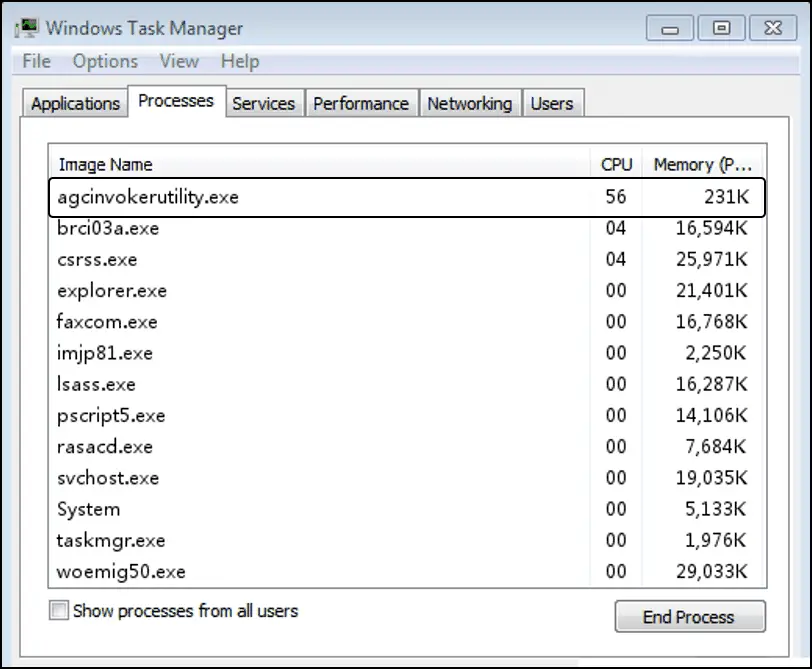
Task: Select the explorer.exe process row
Action: pos(407,290)
